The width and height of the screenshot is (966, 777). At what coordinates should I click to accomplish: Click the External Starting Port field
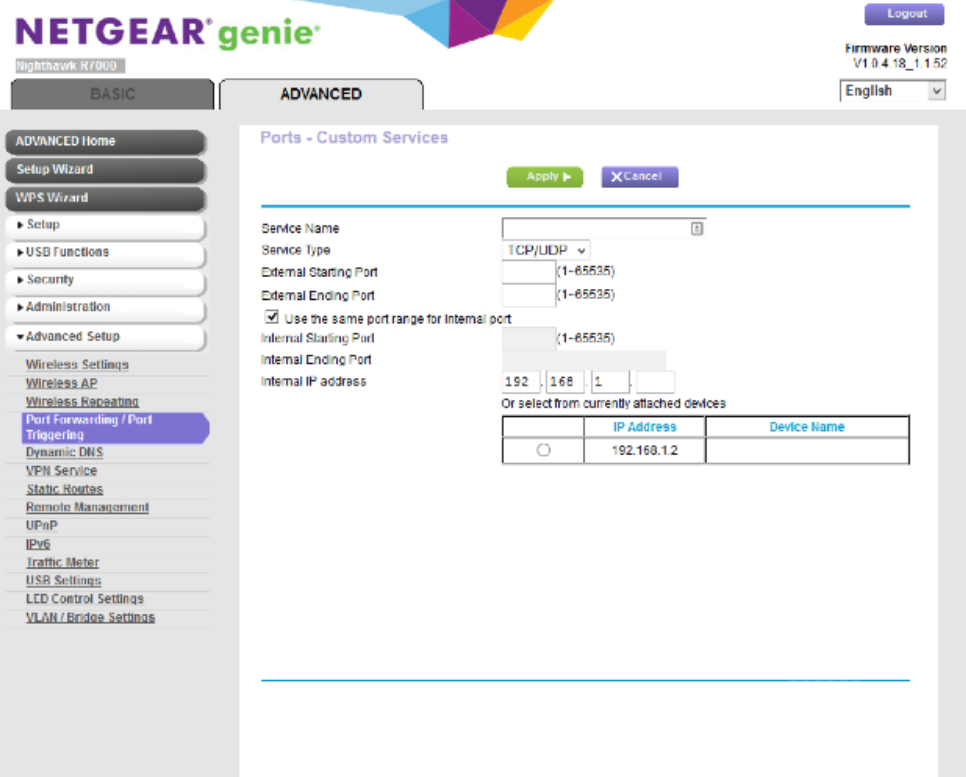tap(527, 272)
